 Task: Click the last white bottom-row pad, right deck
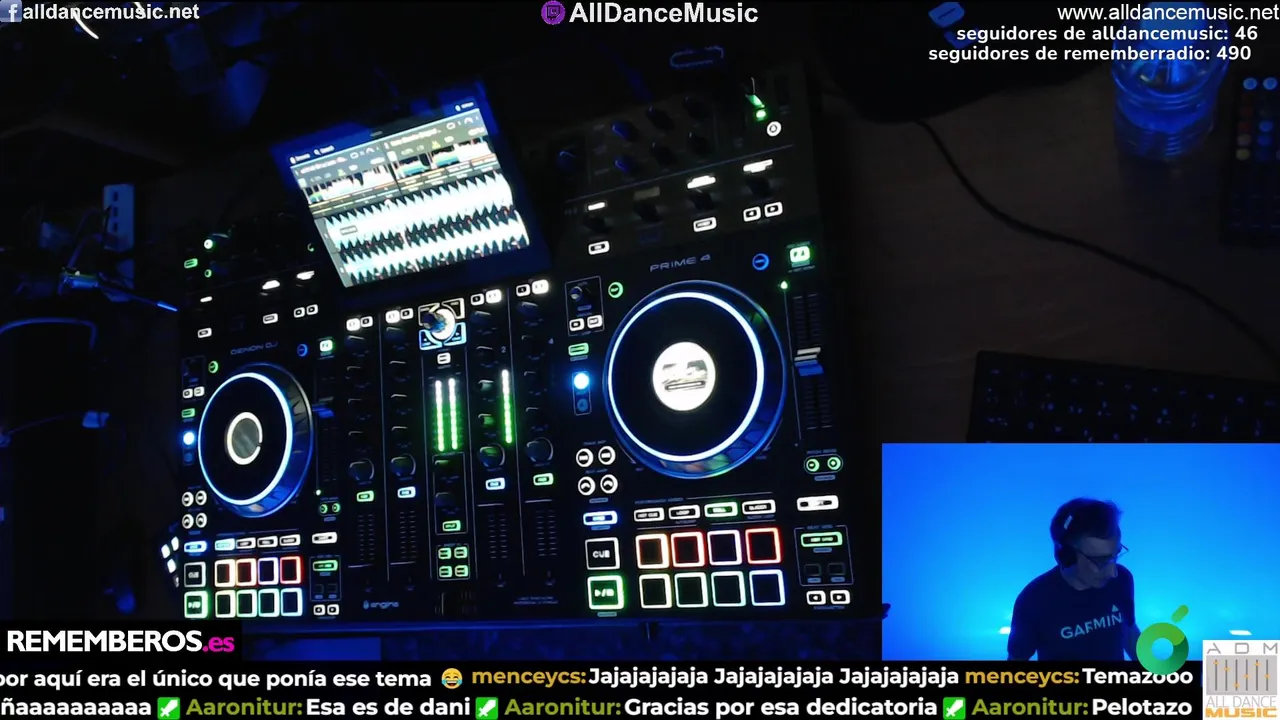coord(766,588)
